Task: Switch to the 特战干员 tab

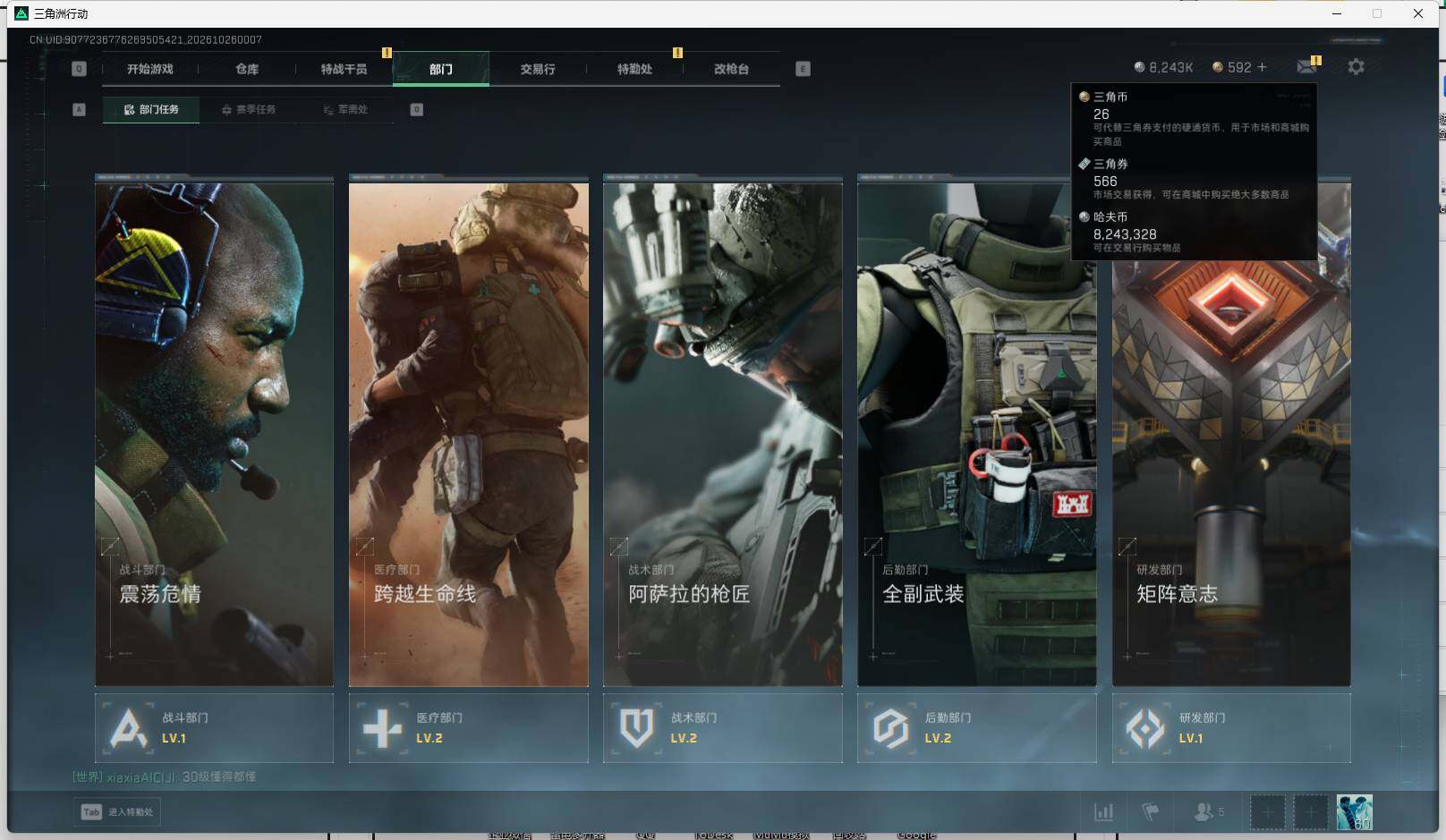Action: pos(344,69)
